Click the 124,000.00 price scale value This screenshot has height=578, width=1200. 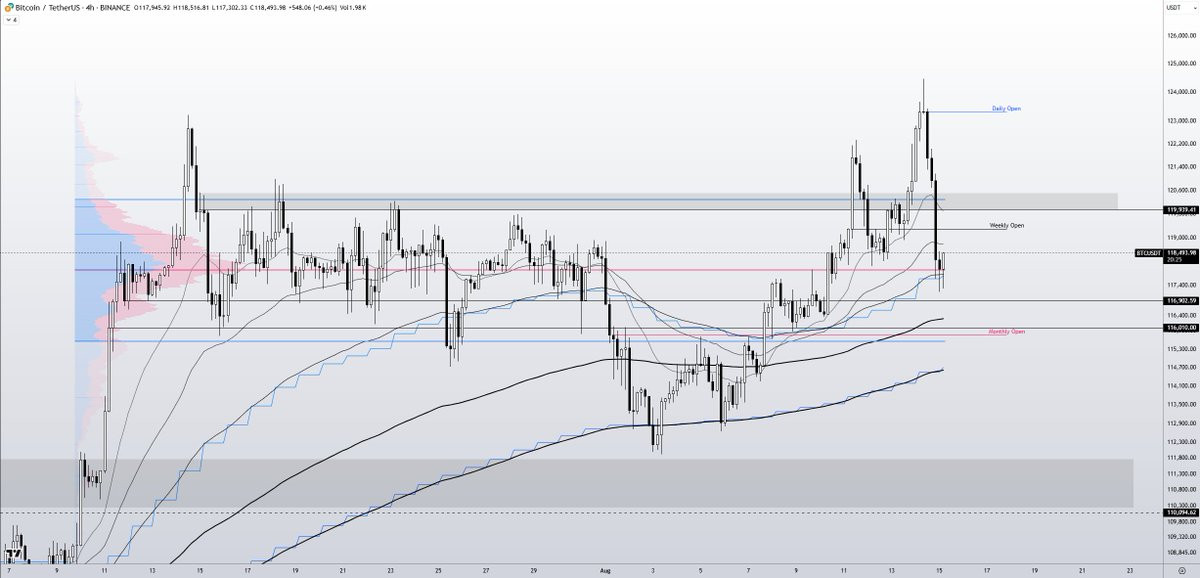[1180, 93]
